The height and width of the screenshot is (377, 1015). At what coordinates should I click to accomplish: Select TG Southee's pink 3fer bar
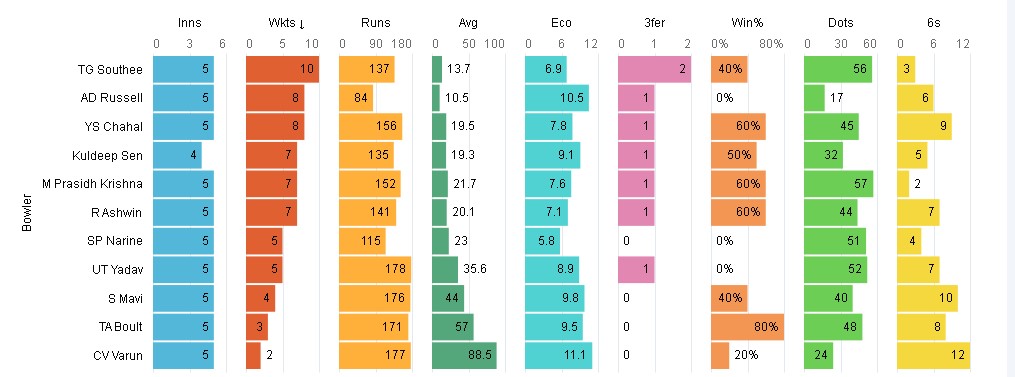pos(654,69)
